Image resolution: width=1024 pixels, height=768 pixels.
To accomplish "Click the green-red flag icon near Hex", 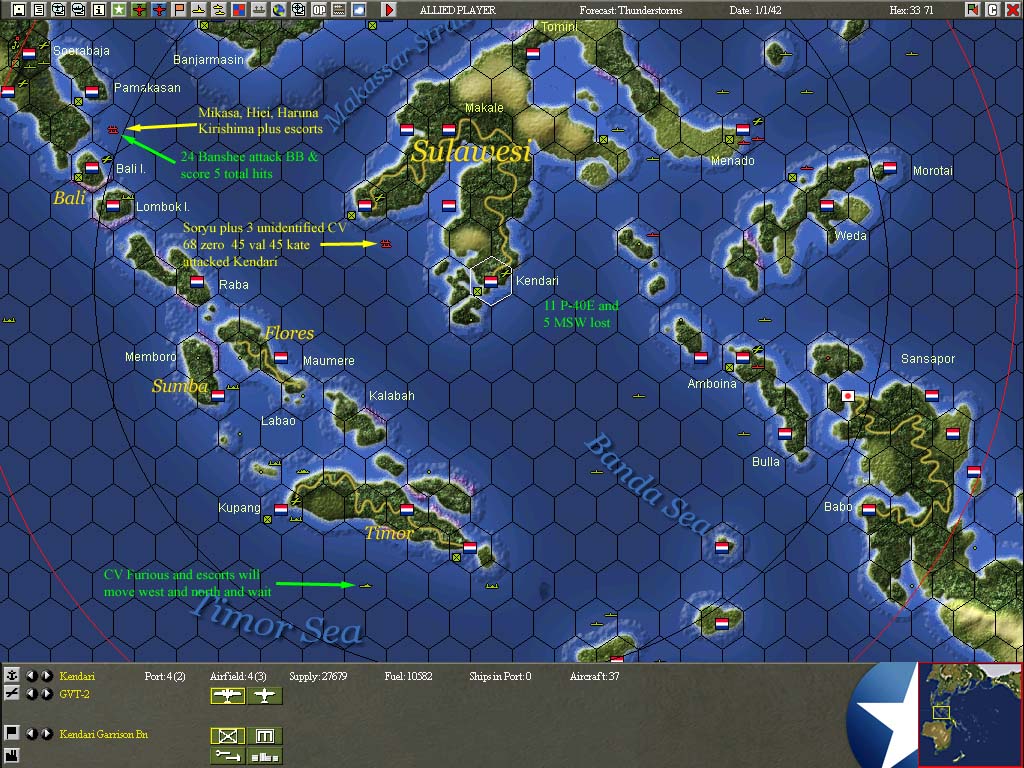I will click(973, 10).
